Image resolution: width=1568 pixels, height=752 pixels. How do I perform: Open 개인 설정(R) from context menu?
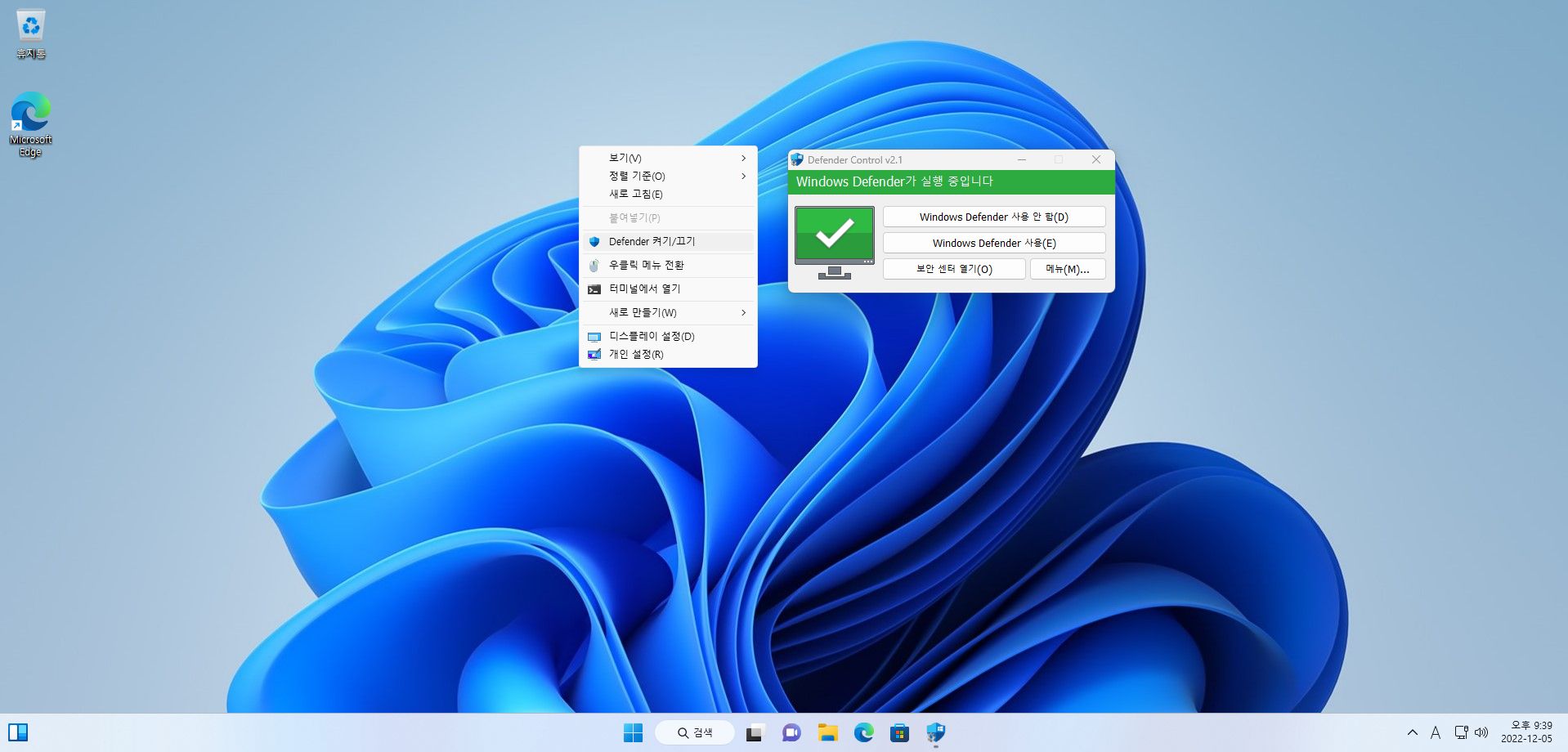click(x=668, y=355)
